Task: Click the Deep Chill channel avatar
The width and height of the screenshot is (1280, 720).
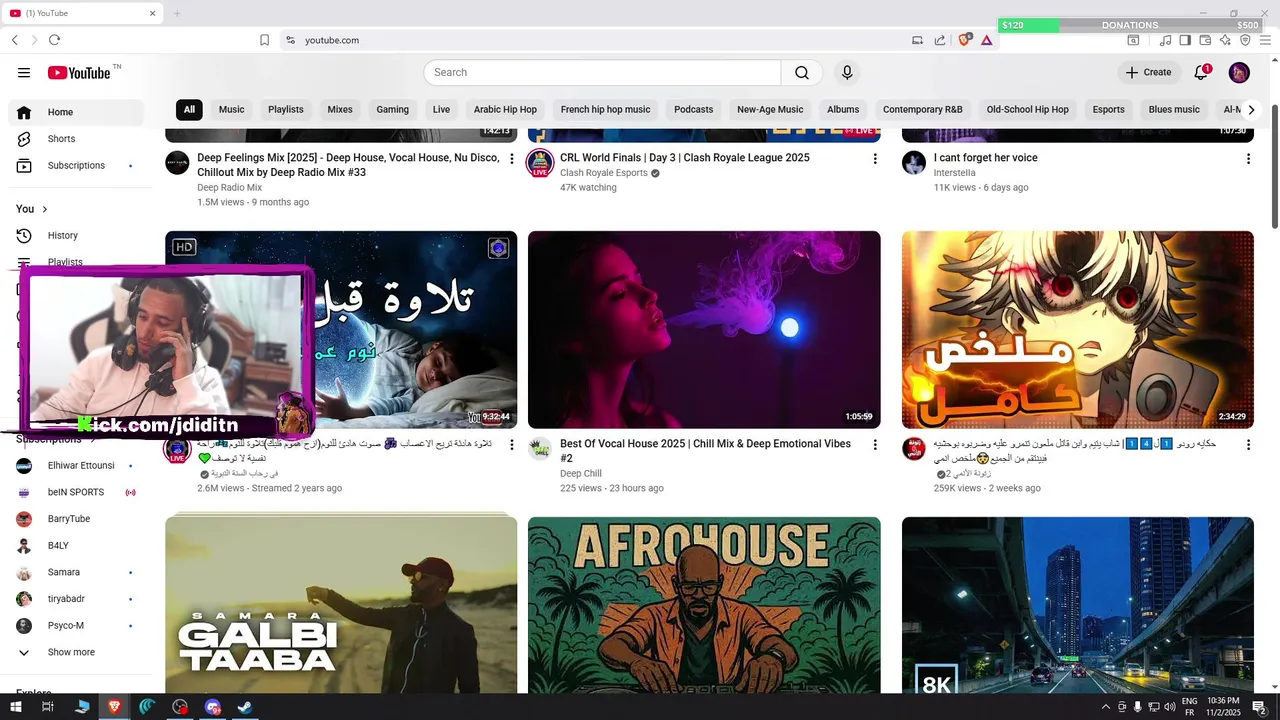Action: coord(540,449)
